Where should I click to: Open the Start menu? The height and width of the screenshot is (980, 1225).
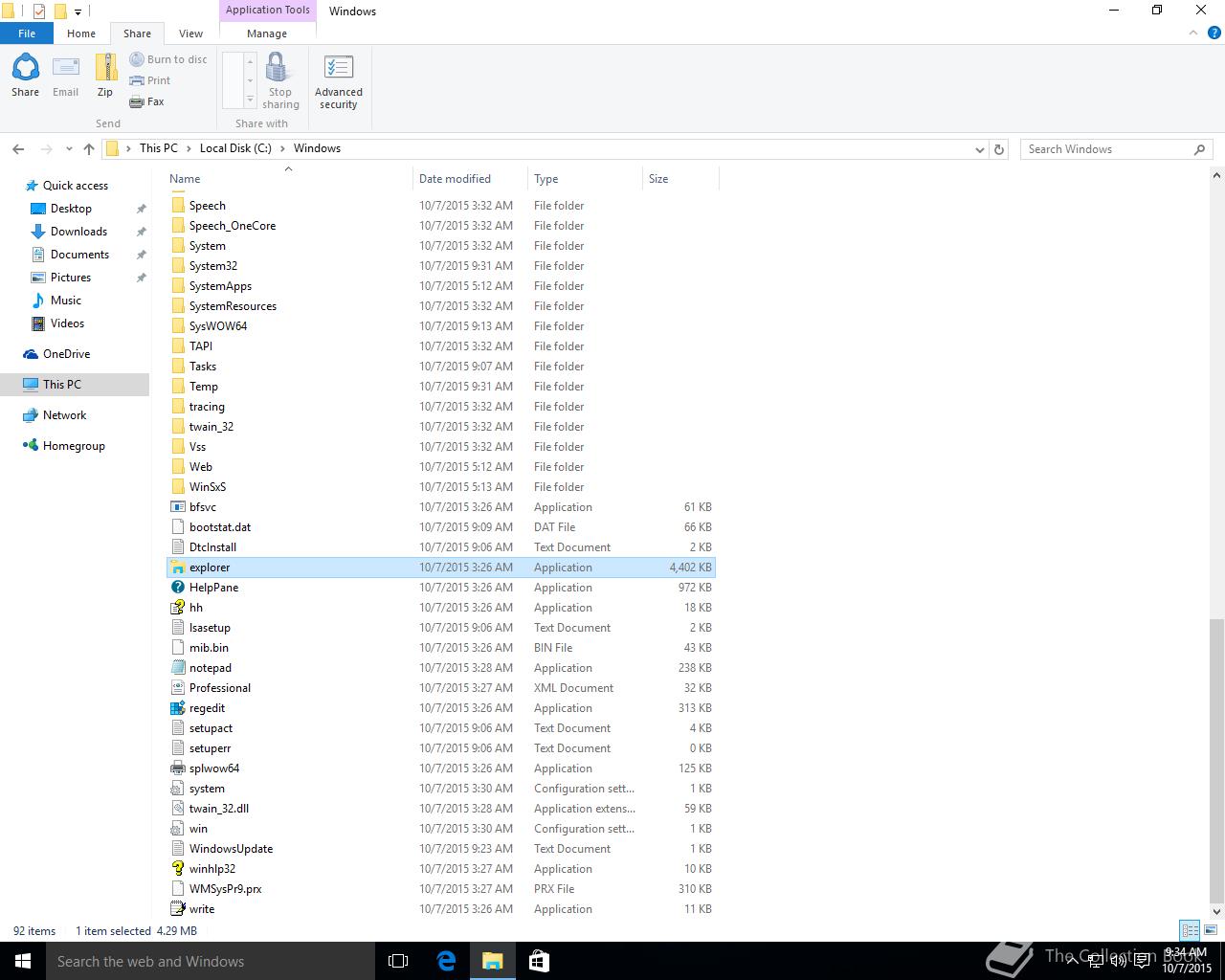click(23, 961)
